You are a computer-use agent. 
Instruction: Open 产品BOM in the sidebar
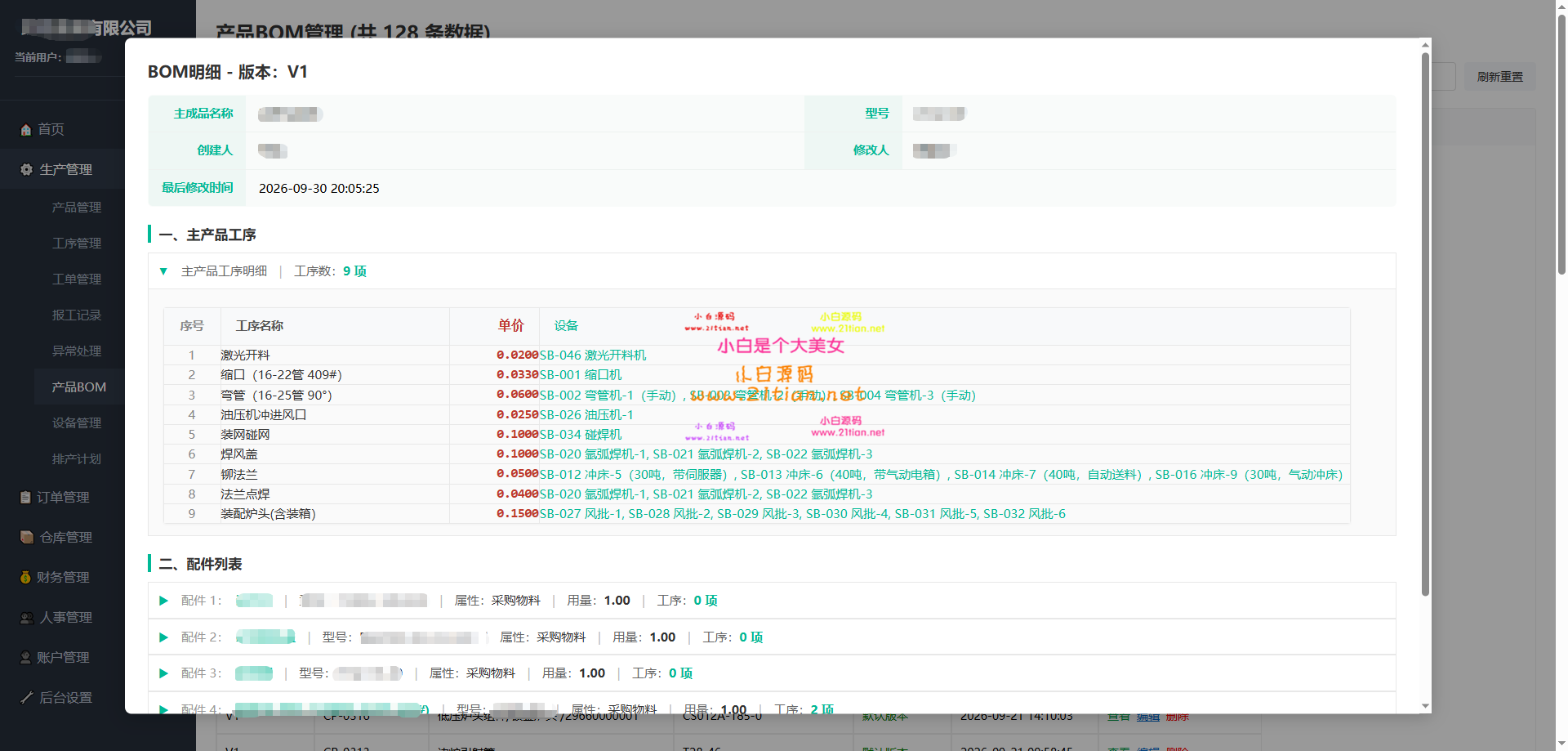tap(79, 387)
